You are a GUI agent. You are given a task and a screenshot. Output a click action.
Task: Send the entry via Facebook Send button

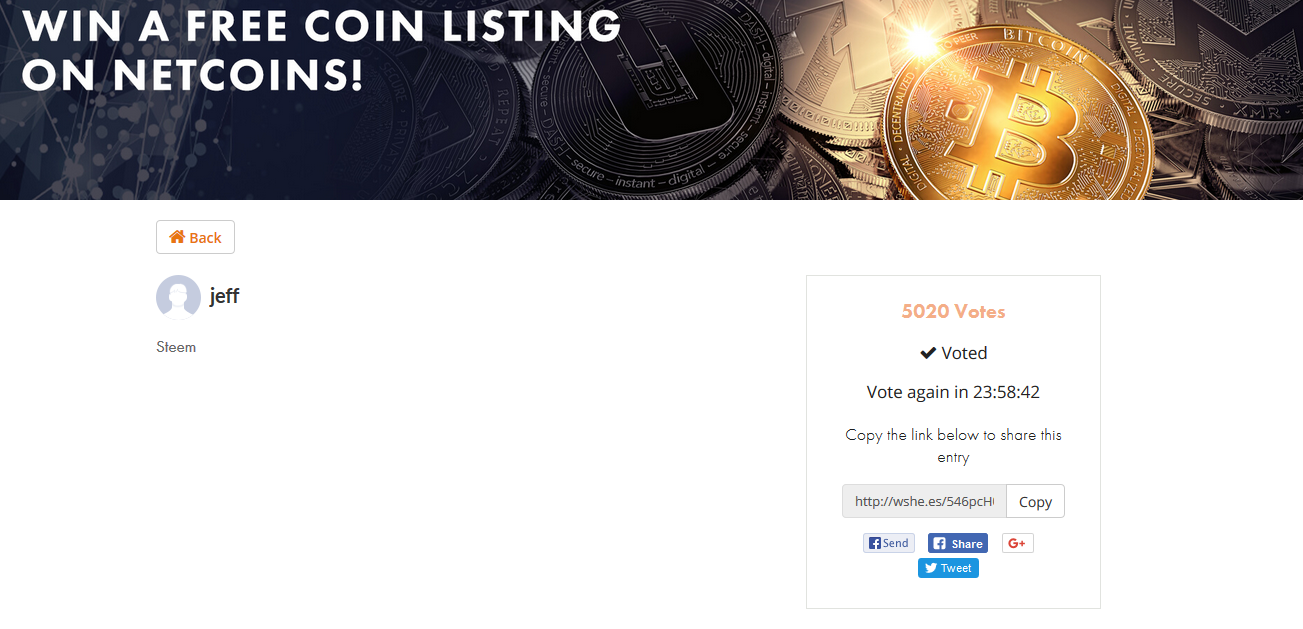pyautogui.click(x=889, y=543)
